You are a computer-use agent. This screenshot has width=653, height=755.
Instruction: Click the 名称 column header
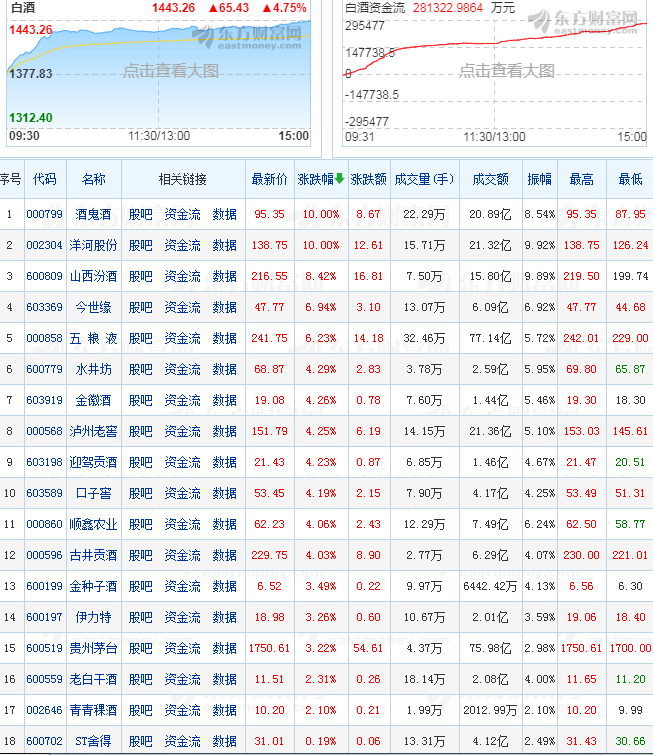[93, 180]
